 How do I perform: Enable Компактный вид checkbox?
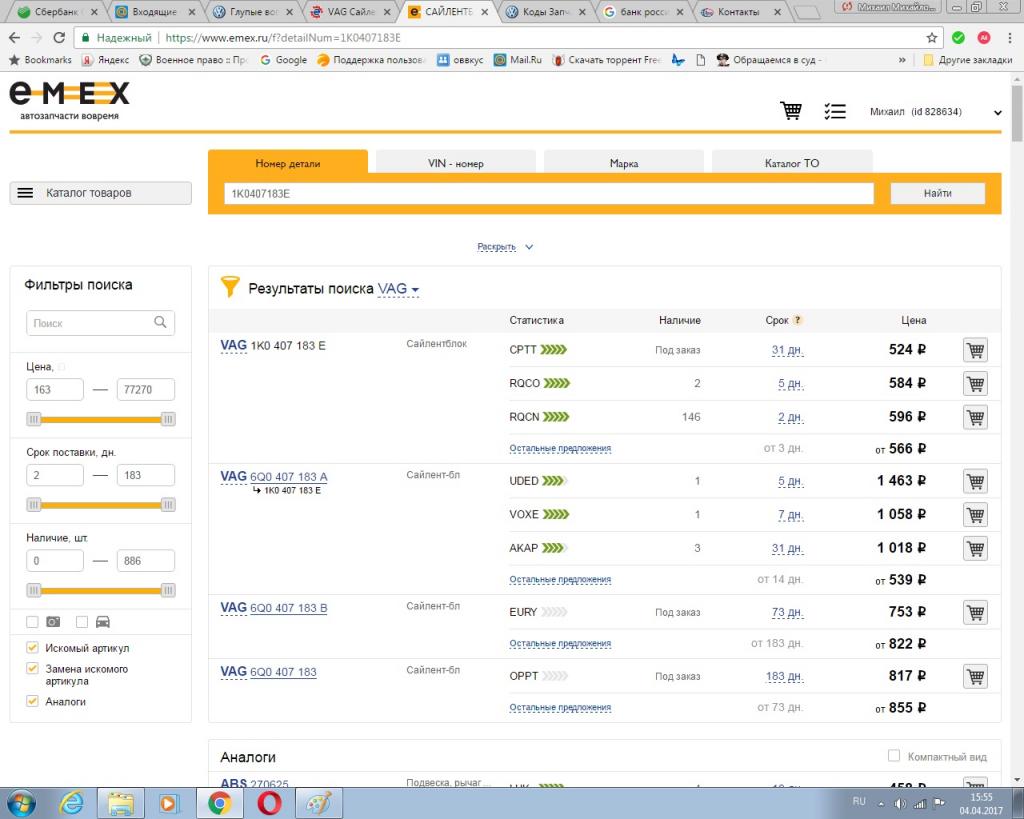pos(894,756)
